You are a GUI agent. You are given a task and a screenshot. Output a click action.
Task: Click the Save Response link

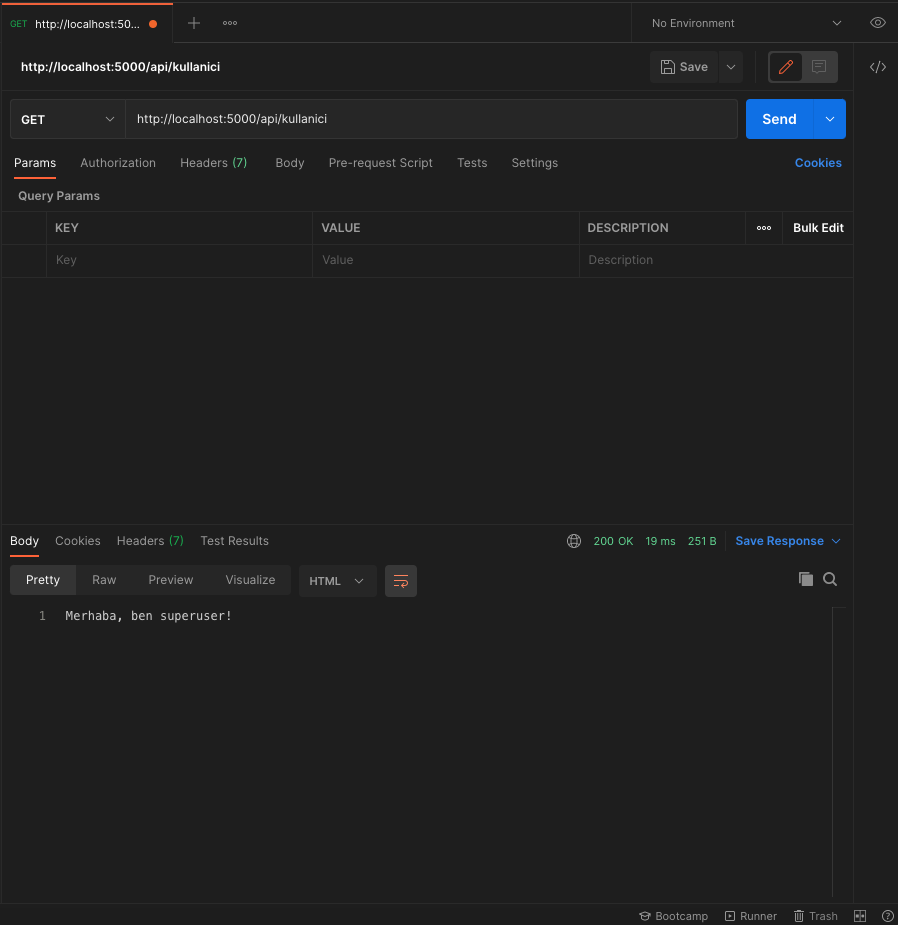coord(779,540)
